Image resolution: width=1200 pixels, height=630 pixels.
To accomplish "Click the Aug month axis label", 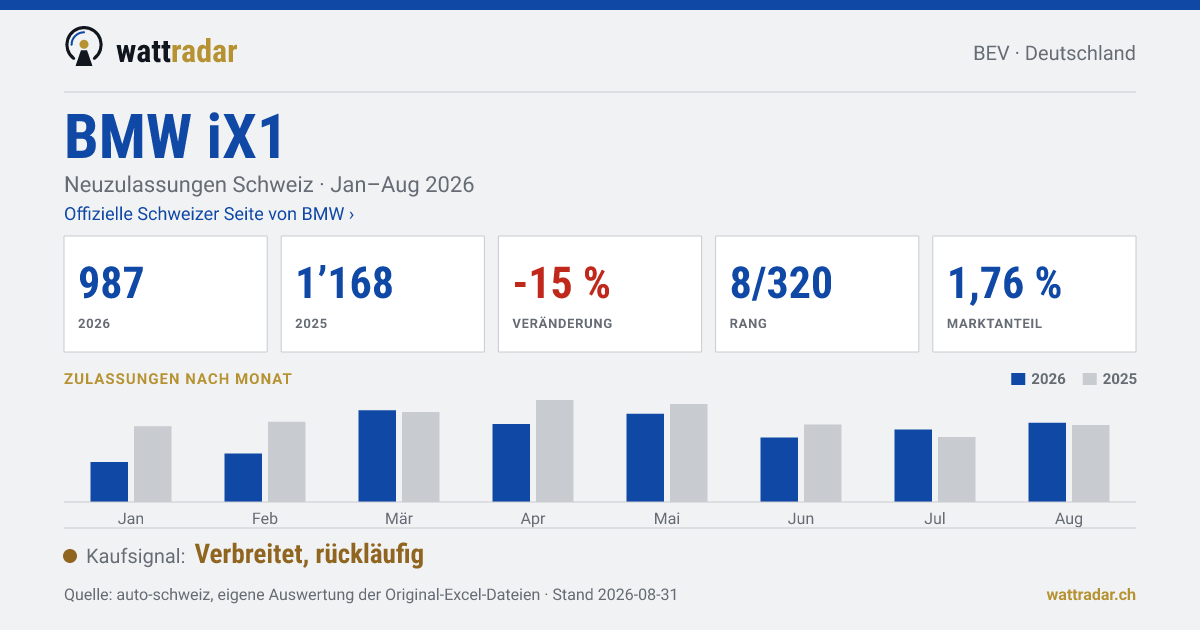I will [1069, 518].
